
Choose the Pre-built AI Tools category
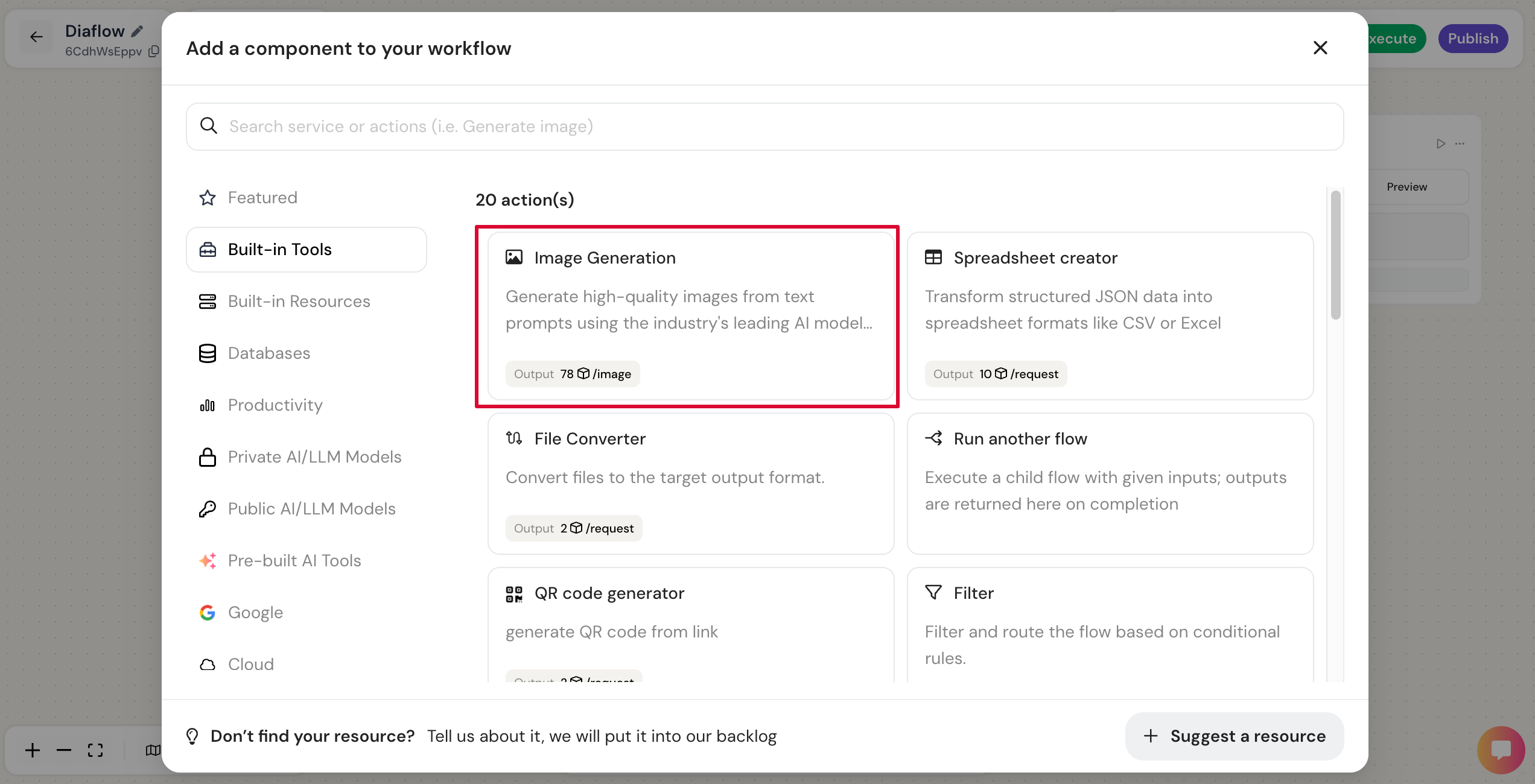[x=294, y=561]
